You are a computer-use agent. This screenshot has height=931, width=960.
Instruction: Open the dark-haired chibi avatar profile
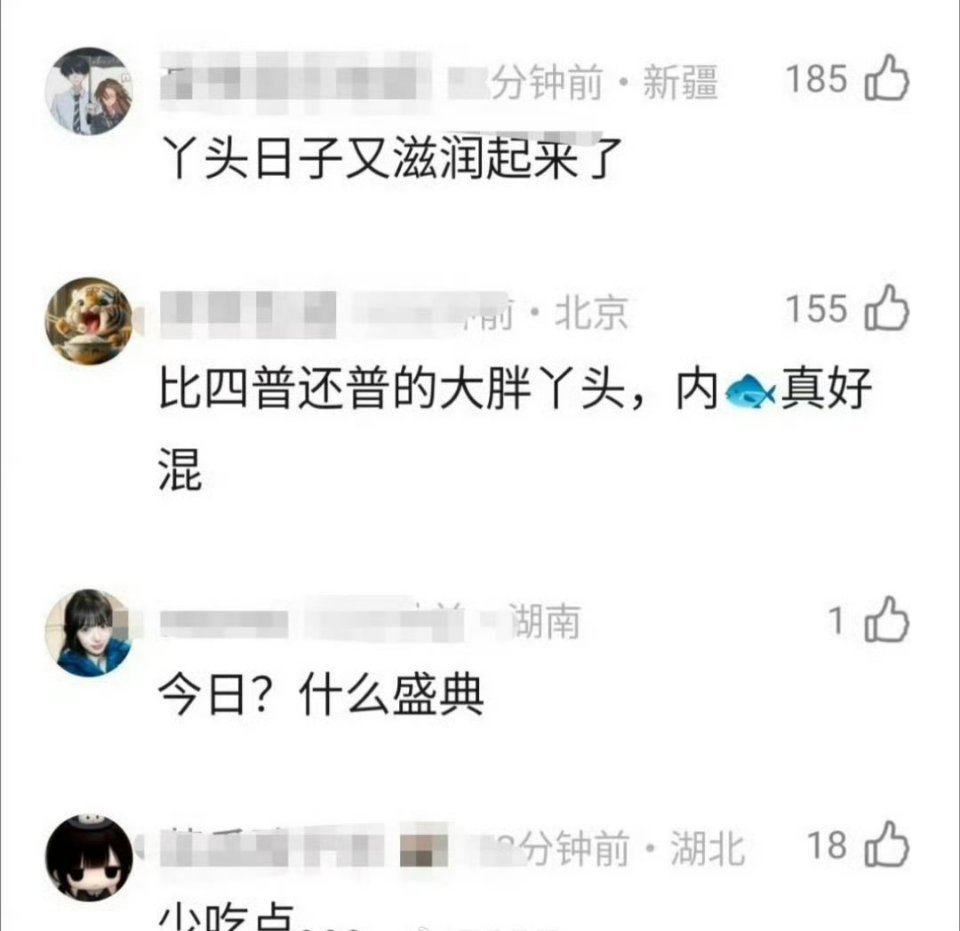click(x=89, y=858)
